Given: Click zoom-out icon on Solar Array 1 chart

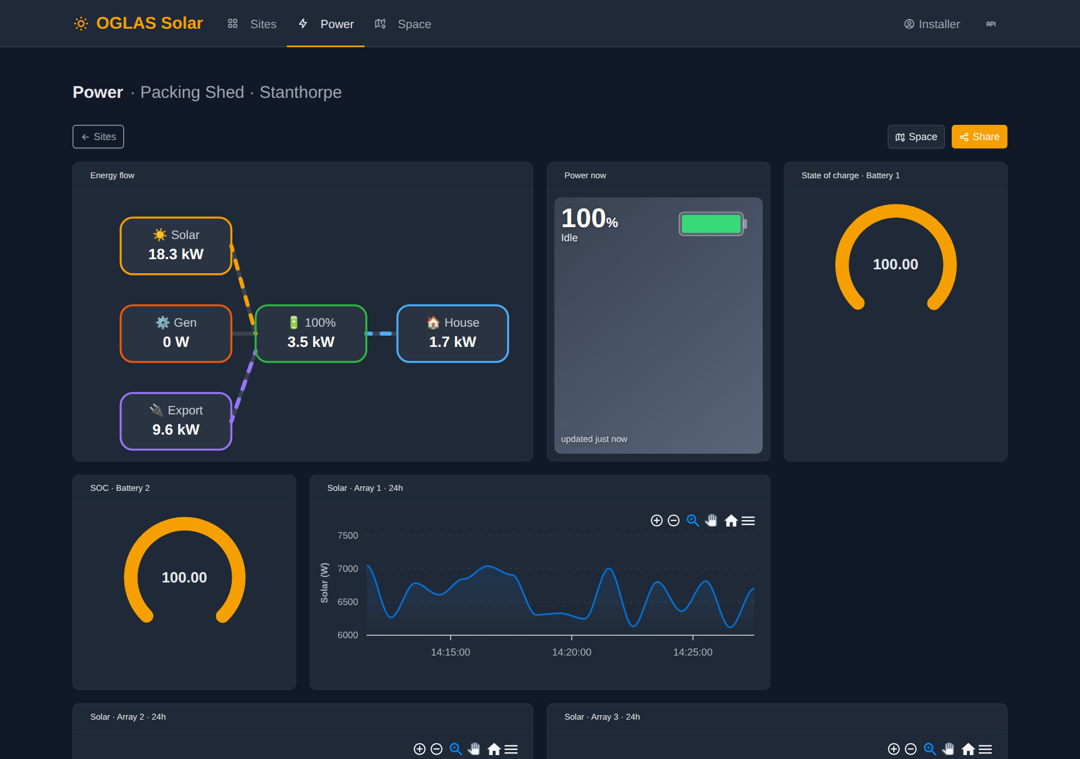Looking at the screenshot, I should pos(674,521).
